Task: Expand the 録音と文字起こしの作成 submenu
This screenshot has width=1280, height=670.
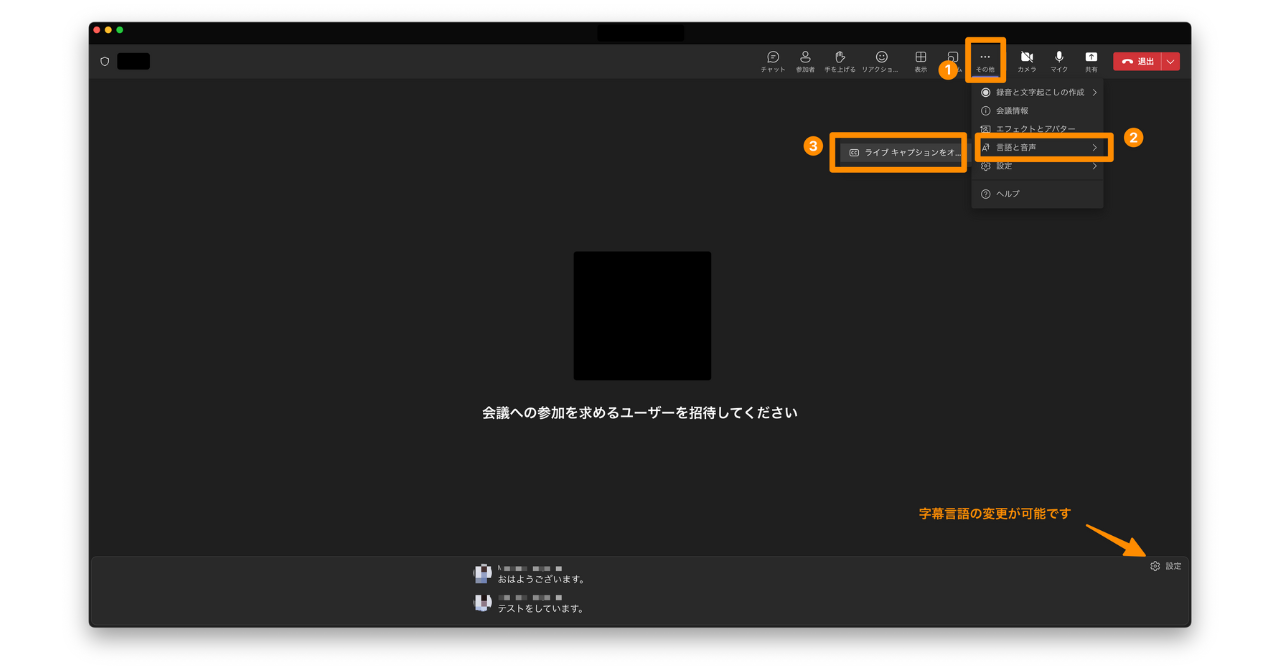Action: [x=1038, y=92]
